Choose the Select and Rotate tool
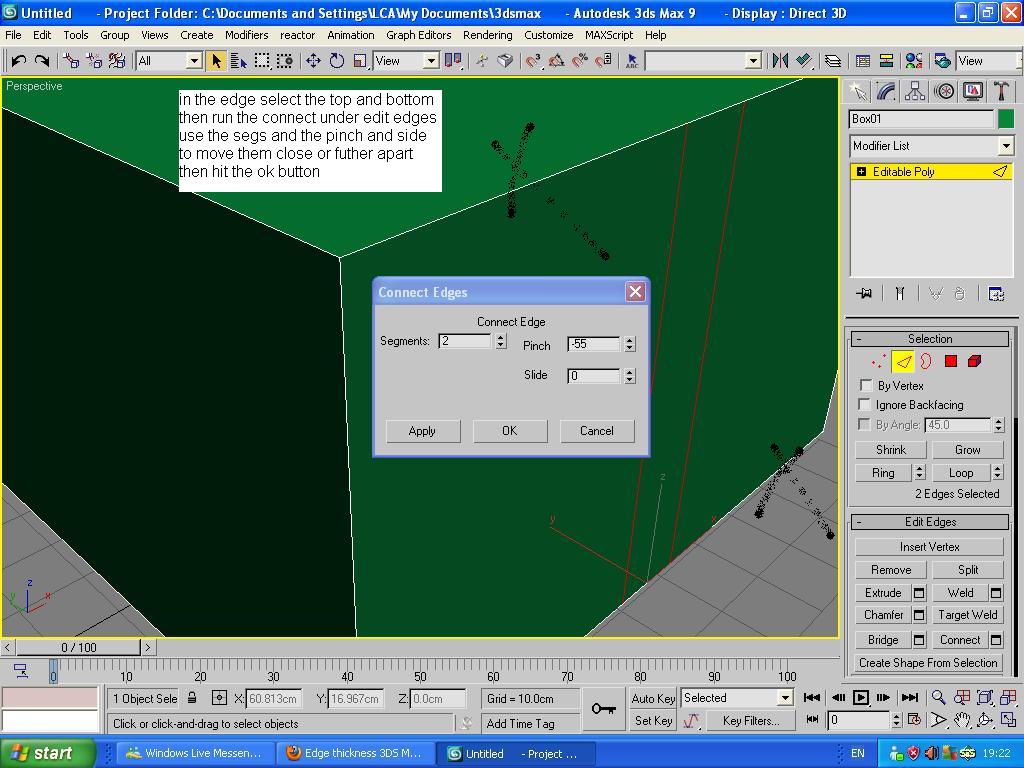The height and width of the screenshot is (768, 1024). (337, 61)
